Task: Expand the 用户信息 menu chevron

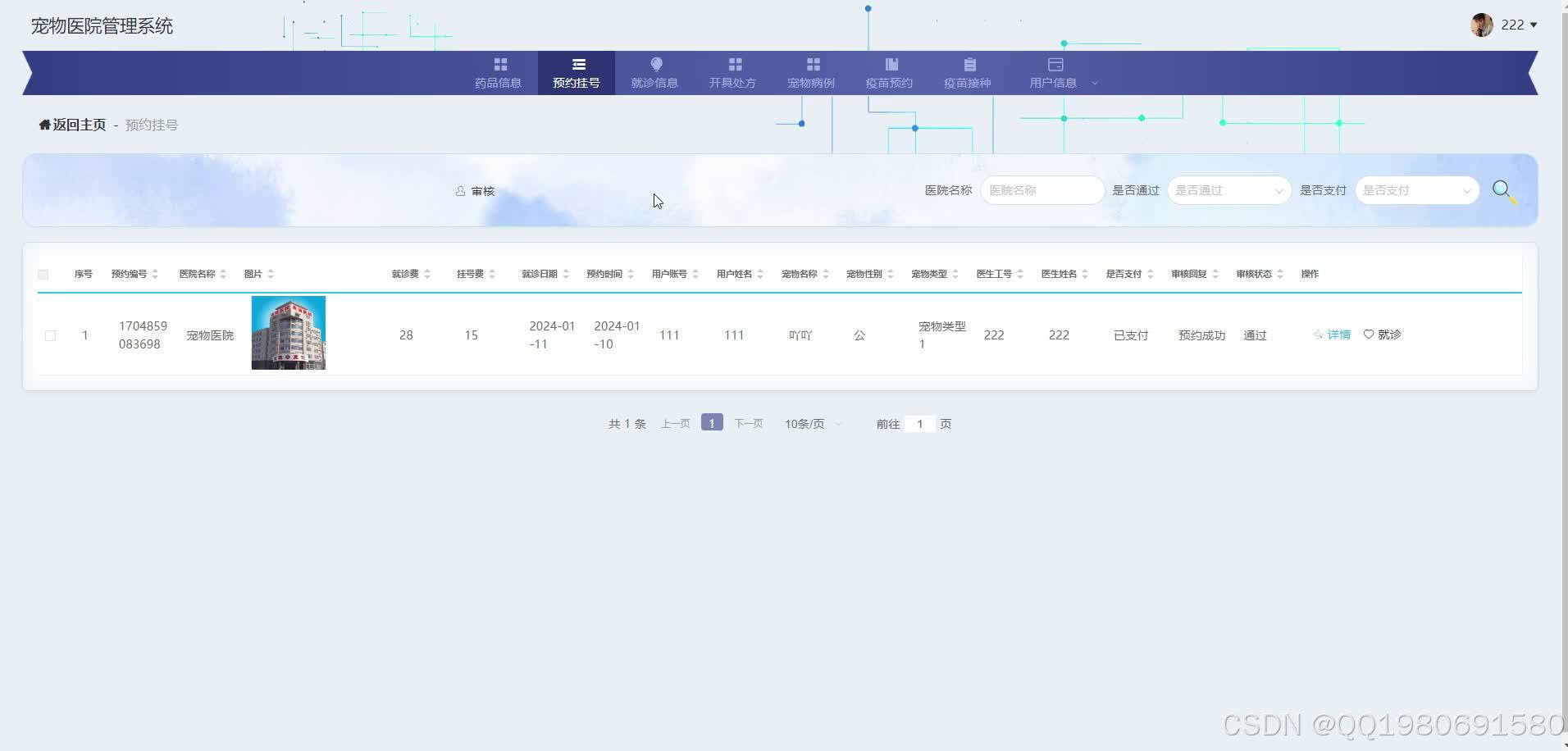Action: coord(1094,82)
